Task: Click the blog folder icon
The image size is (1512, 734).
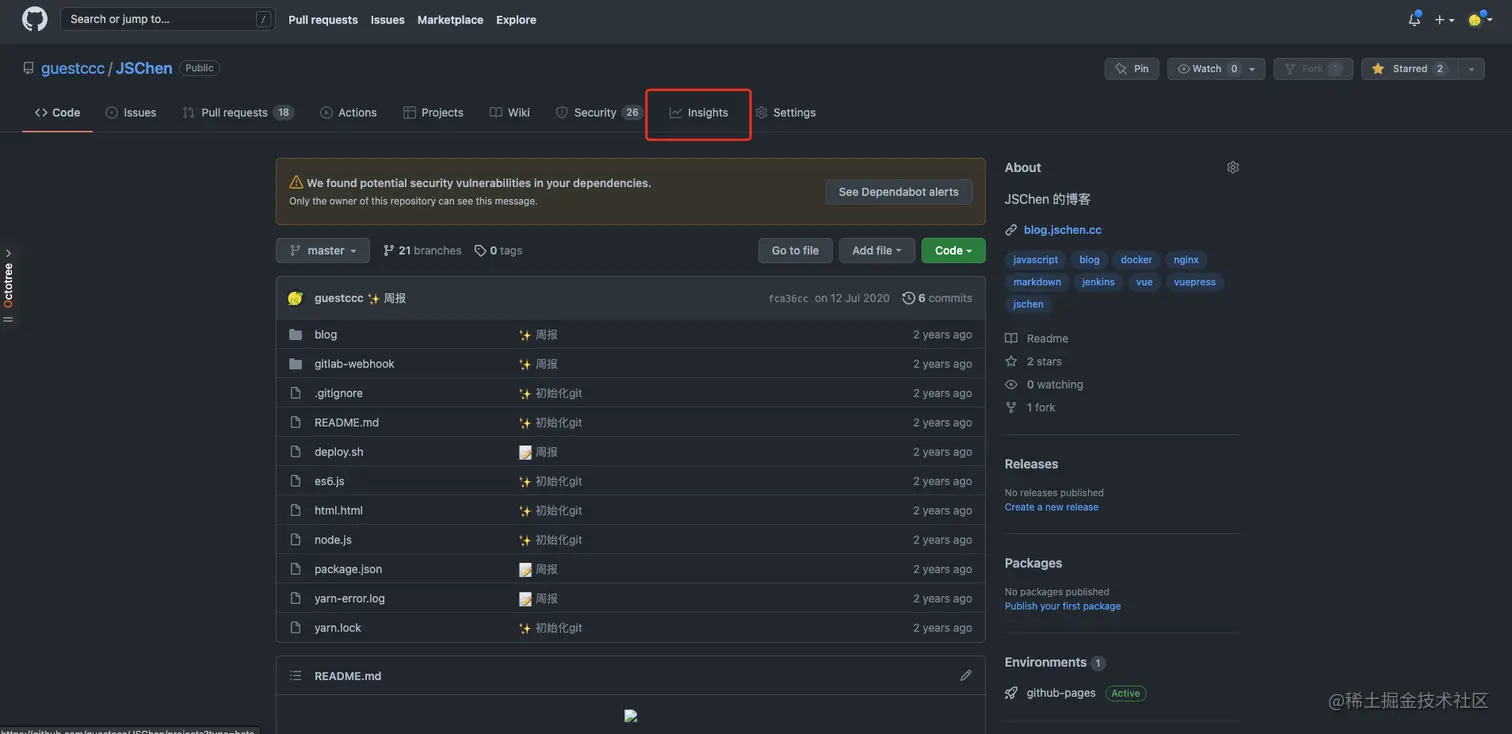Action: 295,334
